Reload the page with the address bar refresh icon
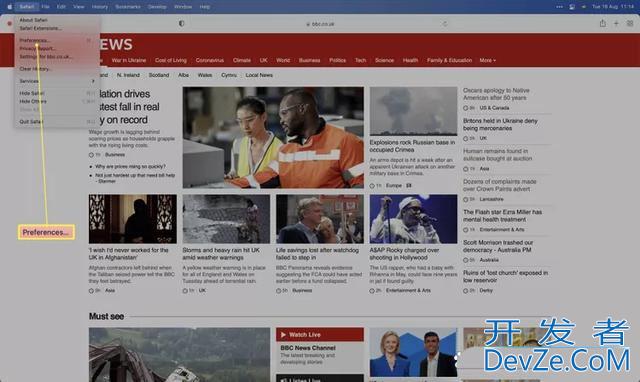This screenshot has width=640, height=382. (x=445, y=24)
